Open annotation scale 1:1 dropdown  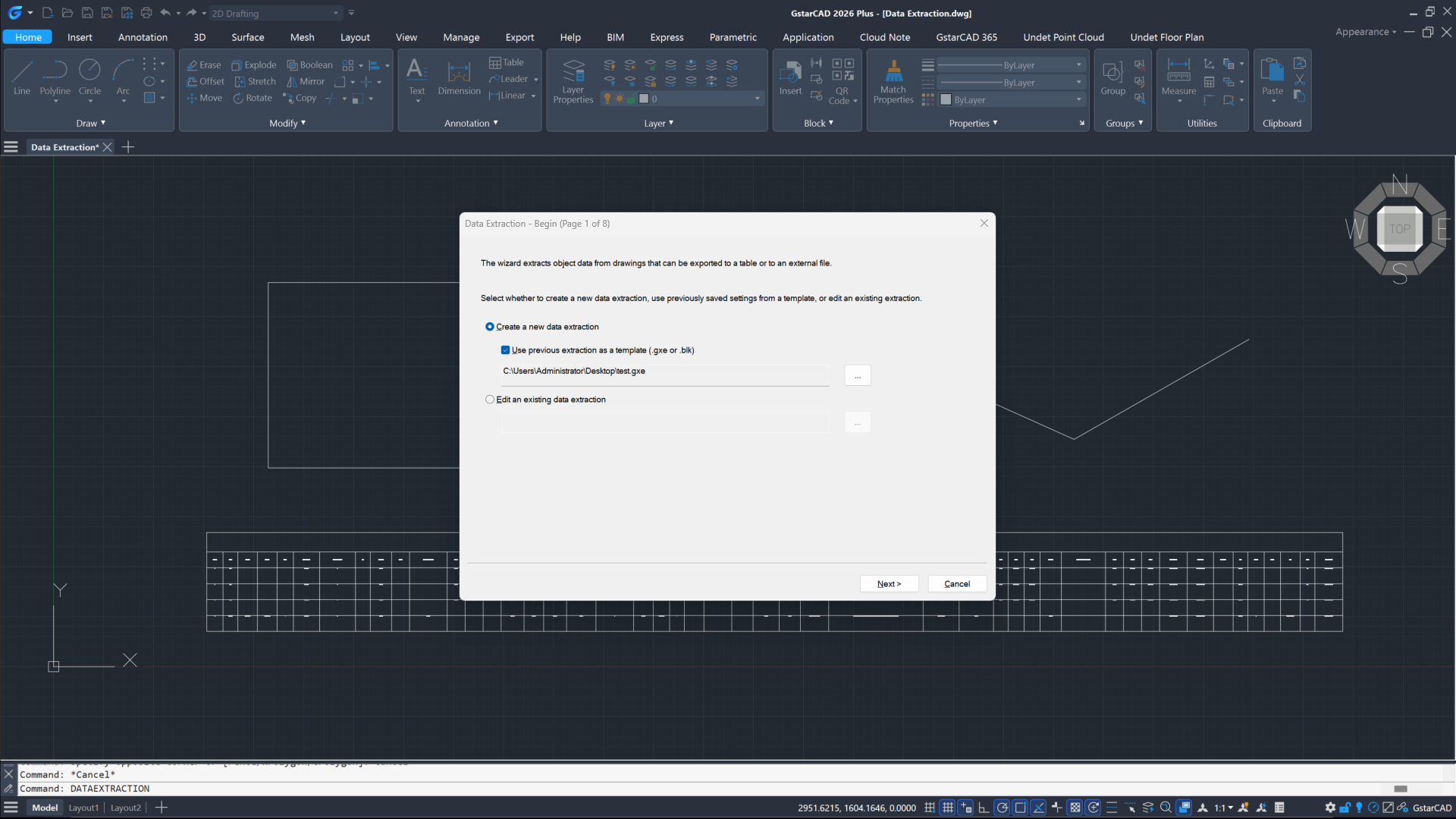pos(1223,808)
